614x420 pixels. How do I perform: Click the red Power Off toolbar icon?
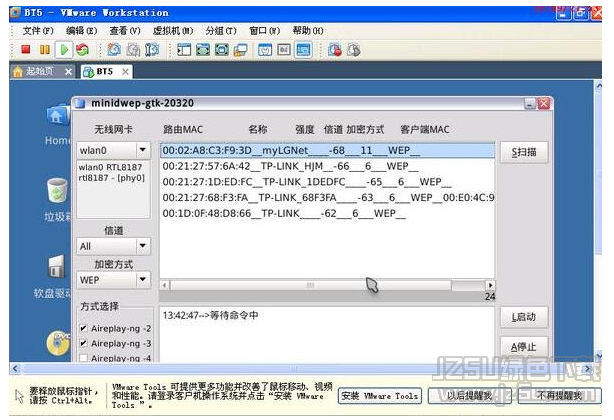tap(26, 50)
